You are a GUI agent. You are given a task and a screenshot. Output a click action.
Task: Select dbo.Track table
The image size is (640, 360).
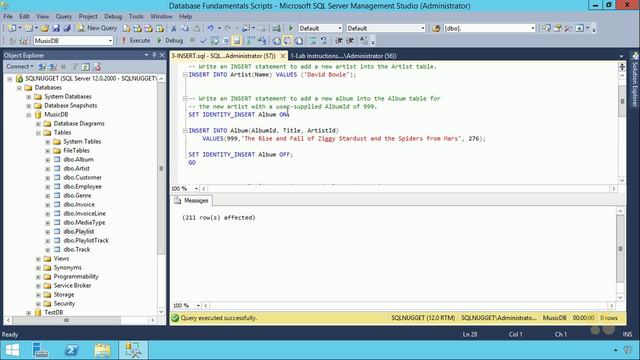click(77, 249)
